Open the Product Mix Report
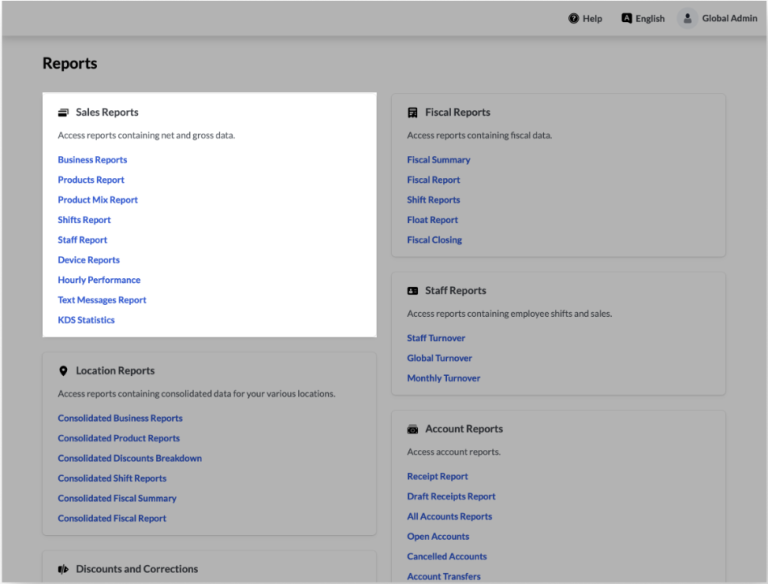768x584 pixels. pos(98,200)
